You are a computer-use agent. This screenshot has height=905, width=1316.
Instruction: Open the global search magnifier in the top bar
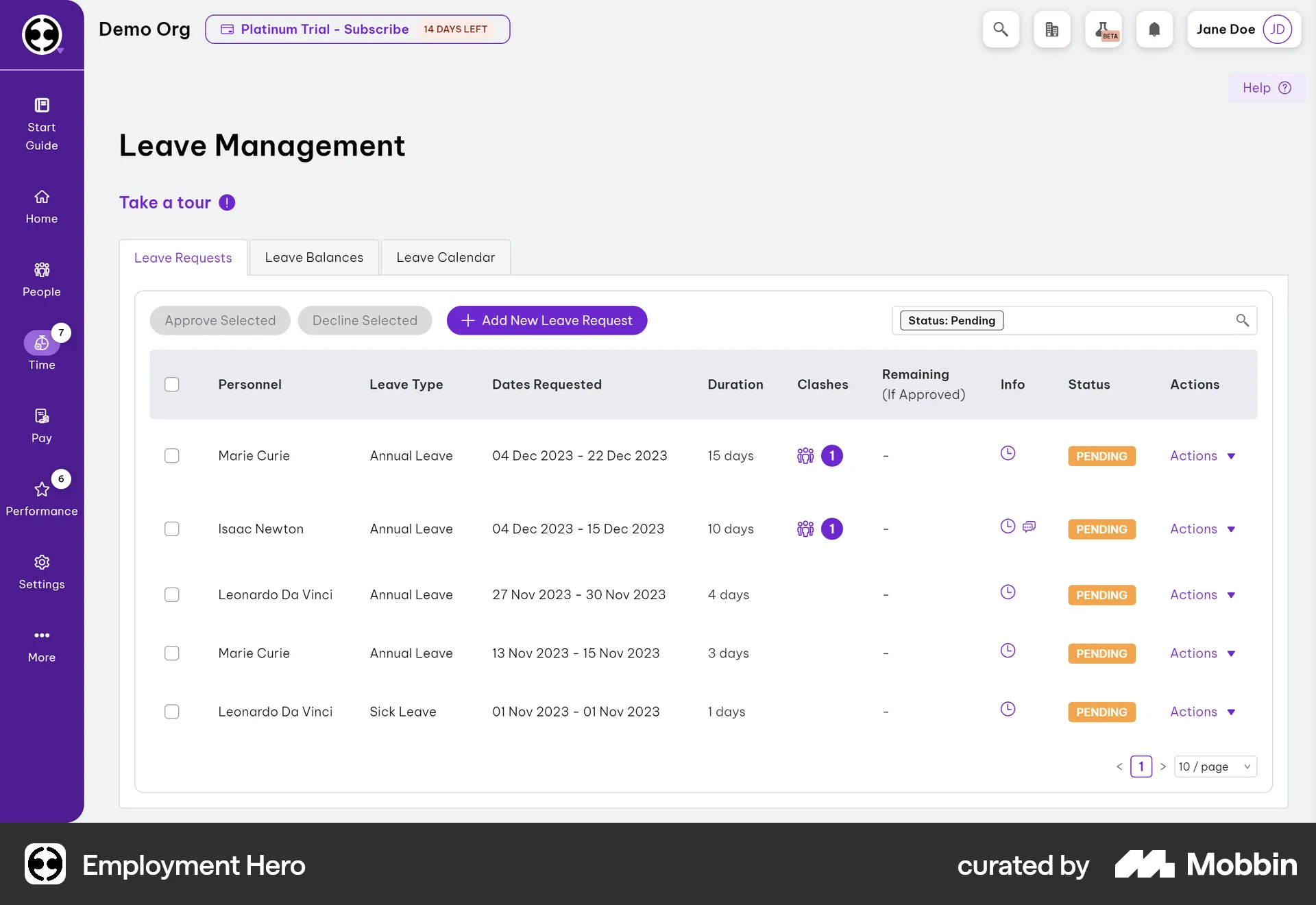pos(1001,29)
